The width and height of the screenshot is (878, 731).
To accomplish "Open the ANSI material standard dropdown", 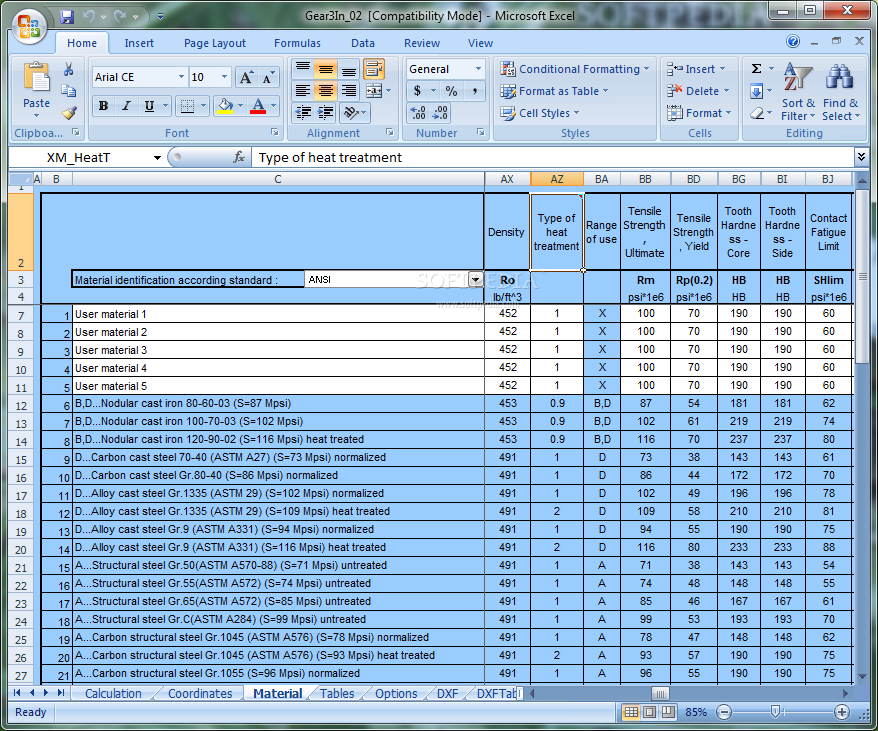I will pyautogui.click(x=475, y=279).
